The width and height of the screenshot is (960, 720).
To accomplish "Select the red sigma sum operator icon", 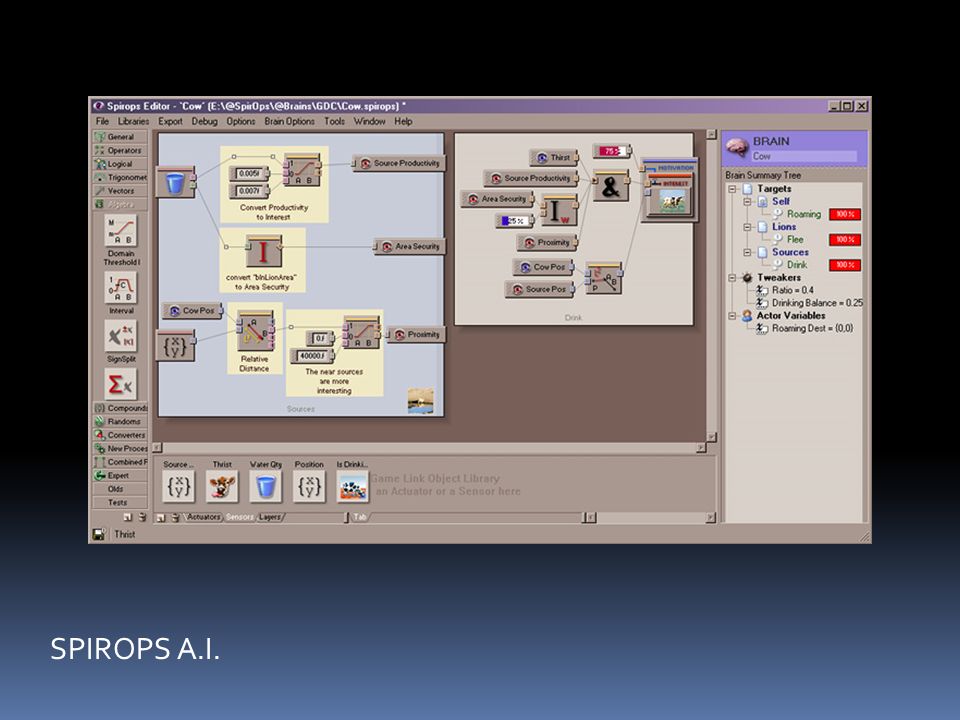I will (x=121, y=384).
